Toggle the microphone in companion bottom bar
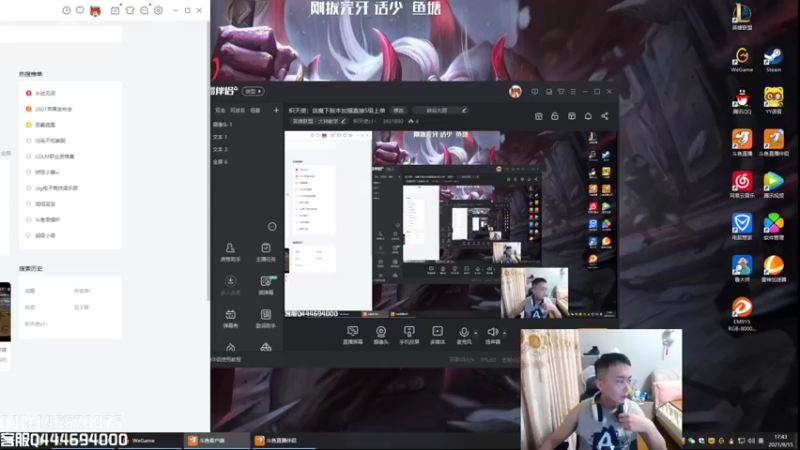The height and width of the screenshot is (450, 800). [x=464, y=335]
